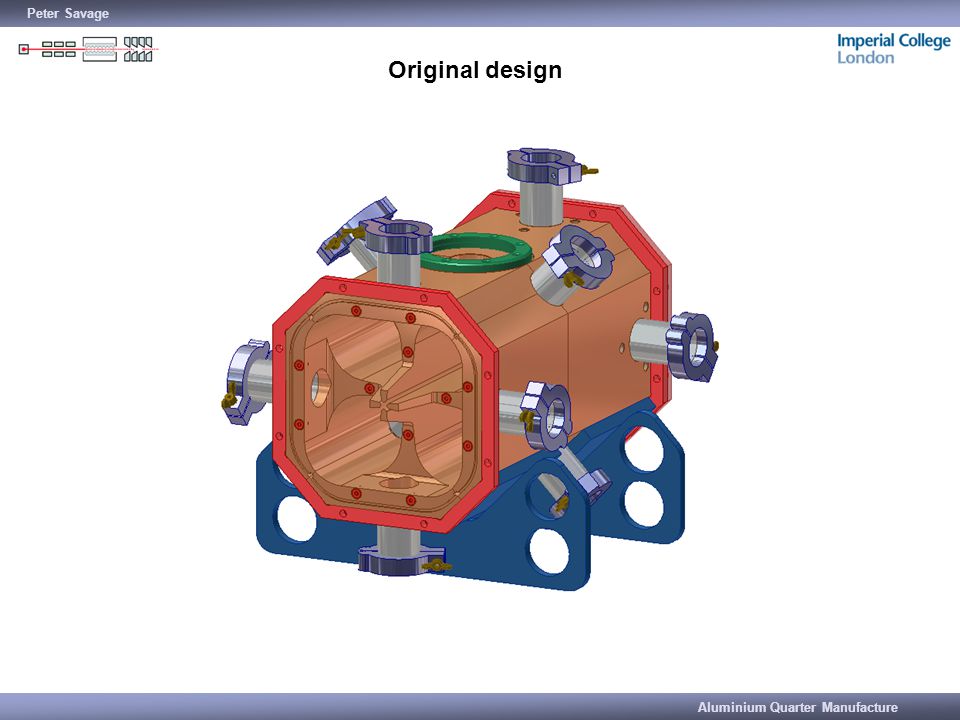Click the Imperial College London logo
This screenshot has width=960, height=720.
pyautogui.click(x=893, y=48)
